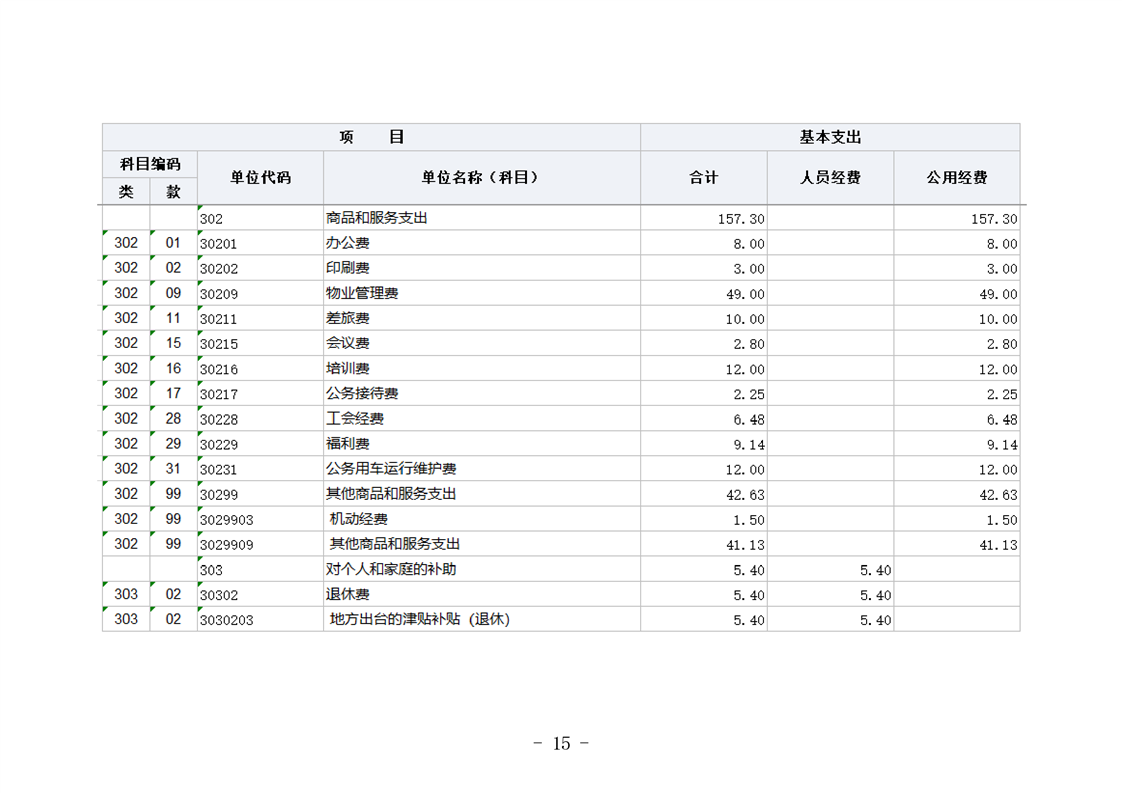Click the 6.48 value under 合计
Image resolution: width=1122 pixels, height=793 pixels.
pos(748,419)
